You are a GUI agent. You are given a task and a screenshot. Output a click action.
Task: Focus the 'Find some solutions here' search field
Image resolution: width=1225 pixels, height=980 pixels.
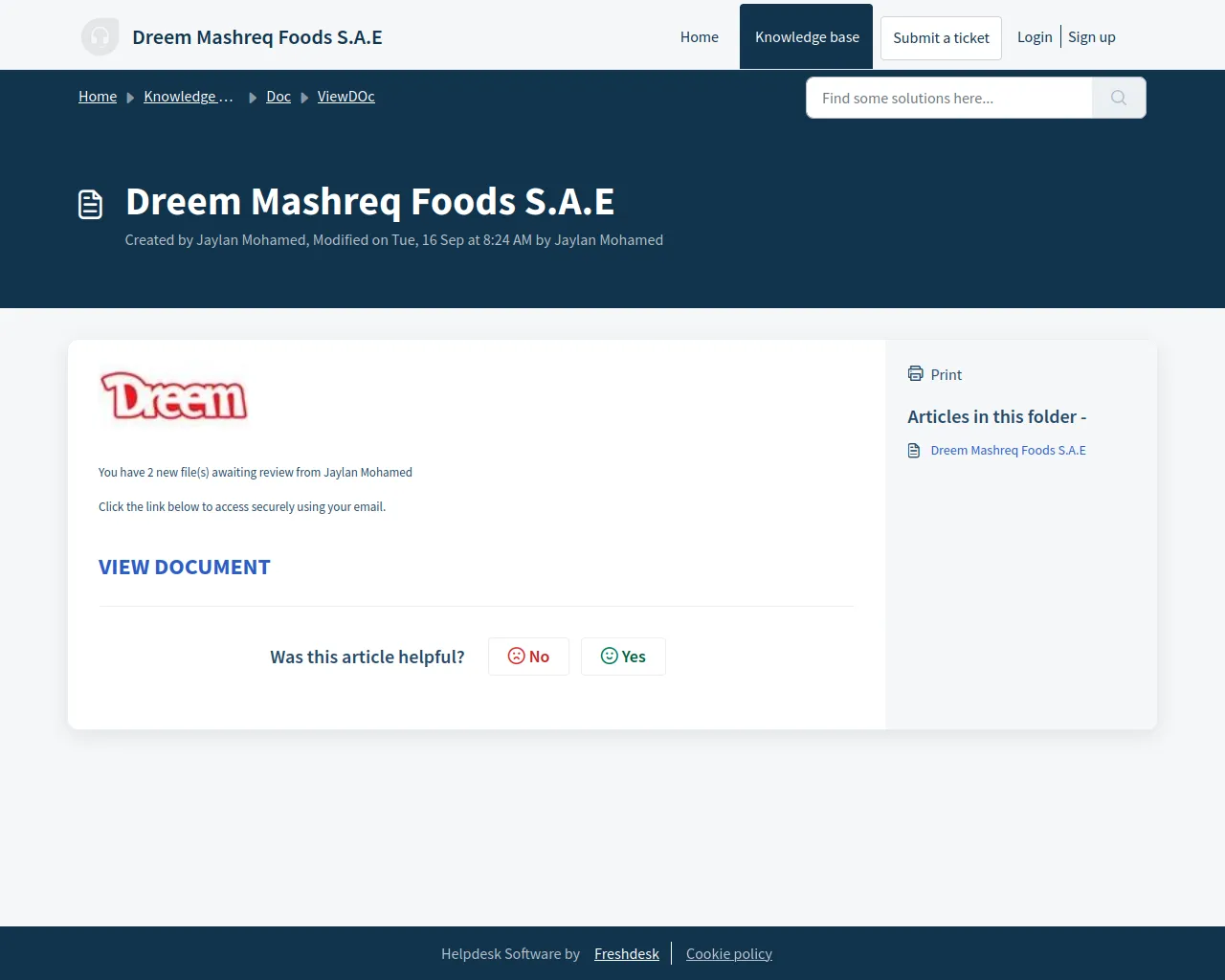click(949, 98)
